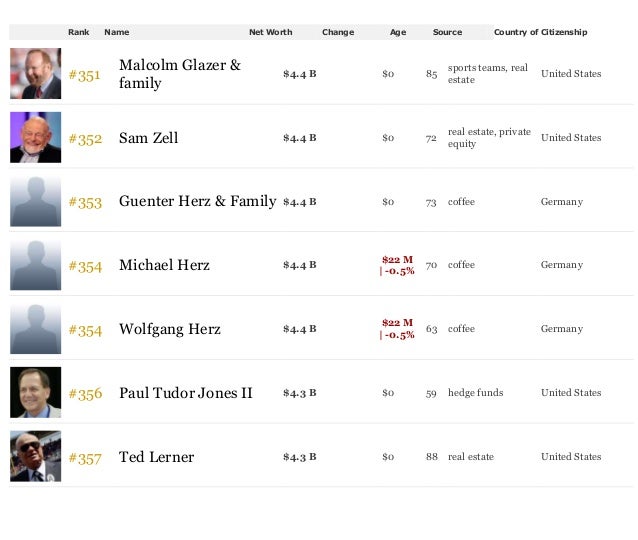Viewport: 638px width, 540px height.
Task: Sort by the Rank column header
Action: (x=78, y=32)
